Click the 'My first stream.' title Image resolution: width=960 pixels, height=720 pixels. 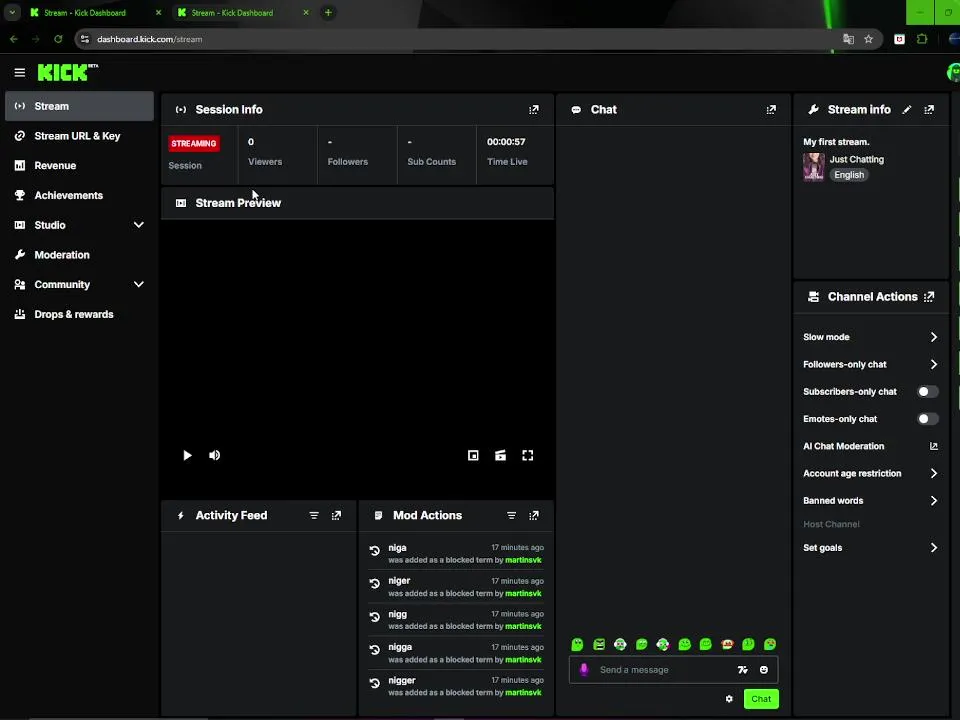coord(836,142)
